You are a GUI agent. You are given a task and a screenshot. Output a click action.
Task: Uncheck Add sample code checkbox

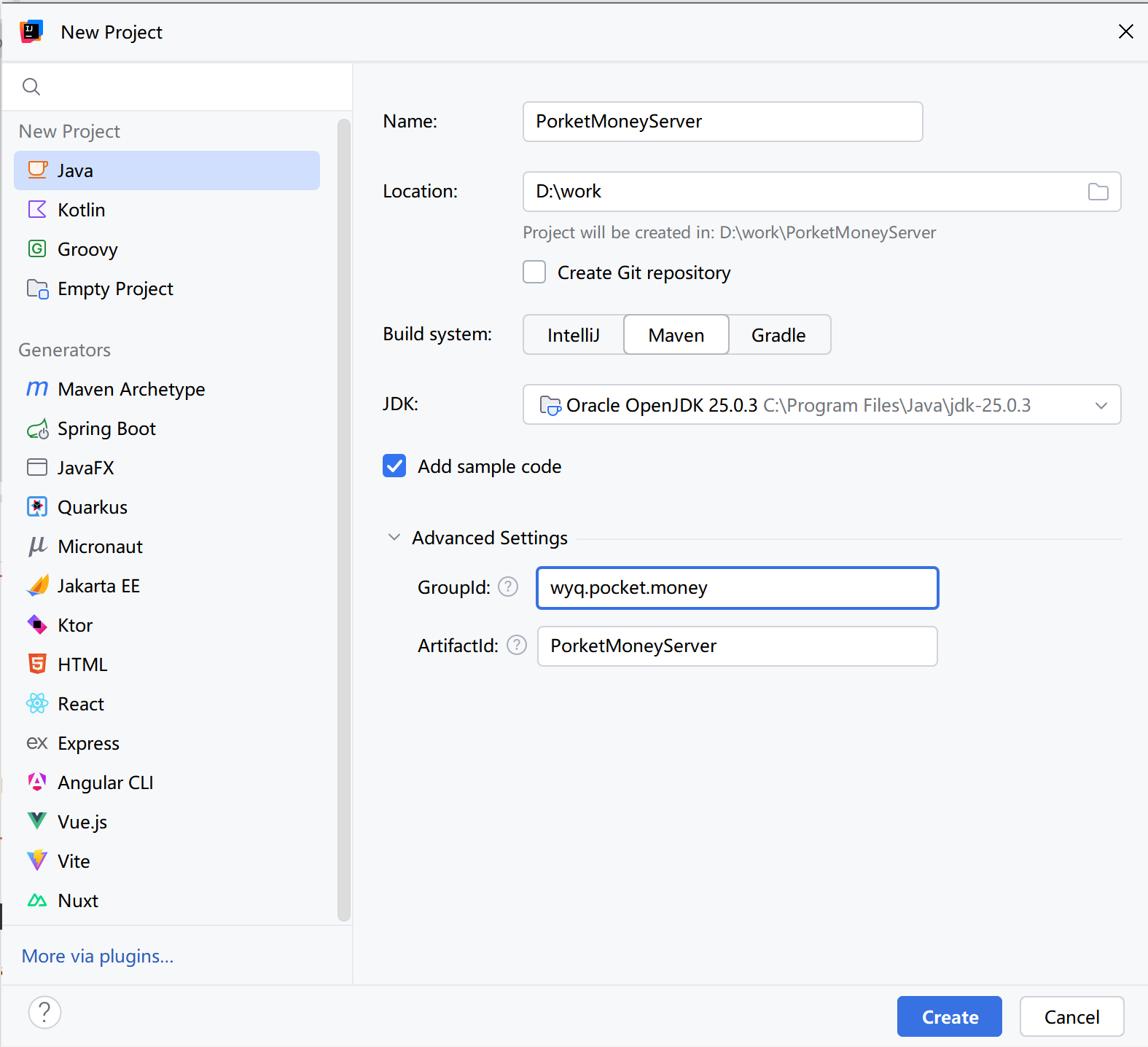click(394, 466)
